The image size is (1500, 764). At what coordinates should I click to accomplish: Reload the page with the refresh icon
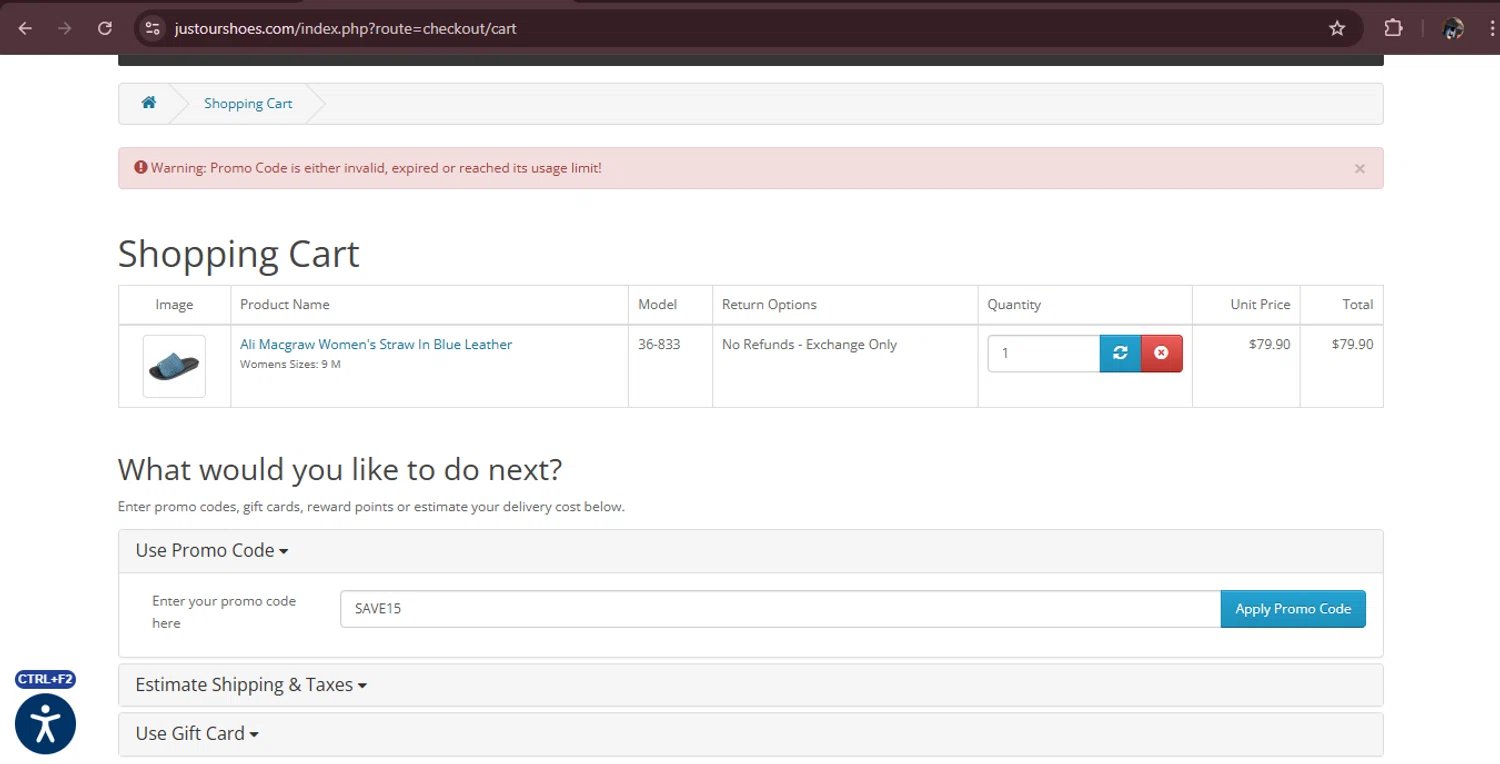(105, 28)
